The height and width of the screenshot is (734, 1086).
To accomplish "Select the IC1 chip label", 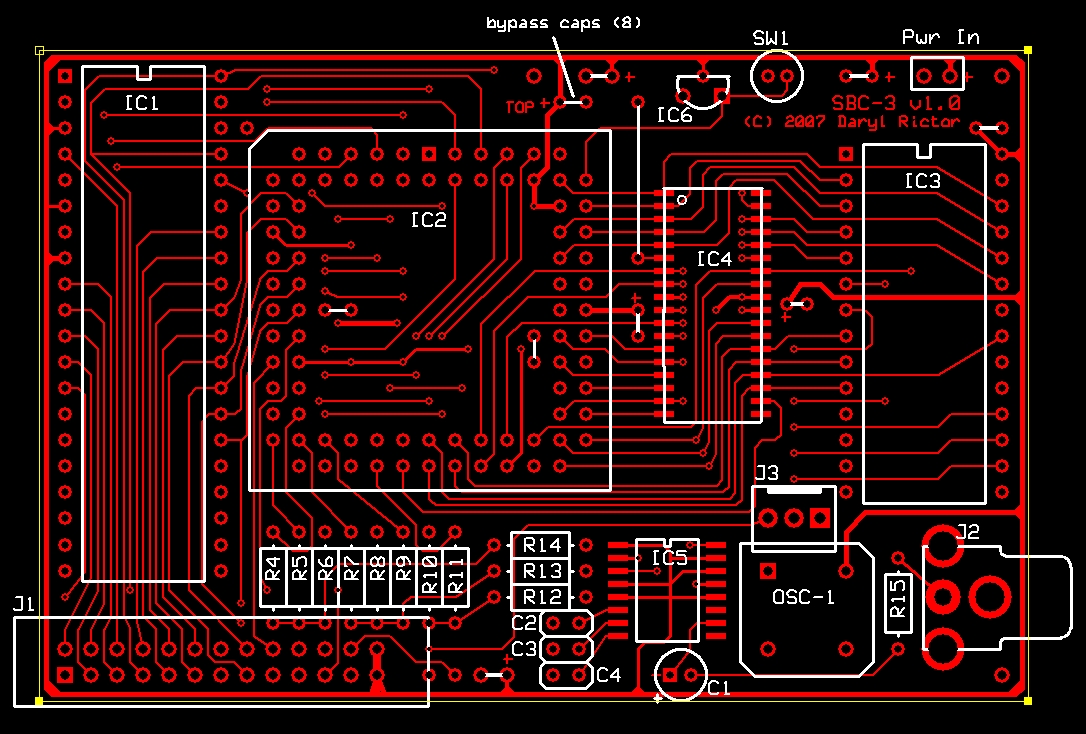I will (142, 103).
